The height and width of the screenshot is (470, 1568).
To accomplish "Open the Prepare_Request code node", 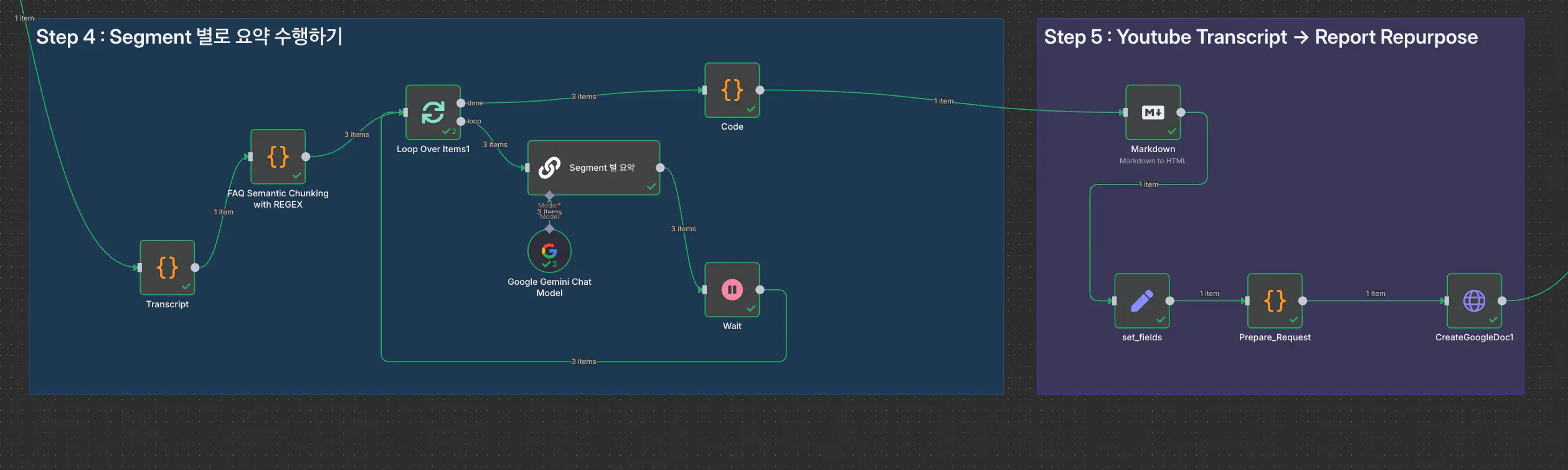I will coord(1275,301).
